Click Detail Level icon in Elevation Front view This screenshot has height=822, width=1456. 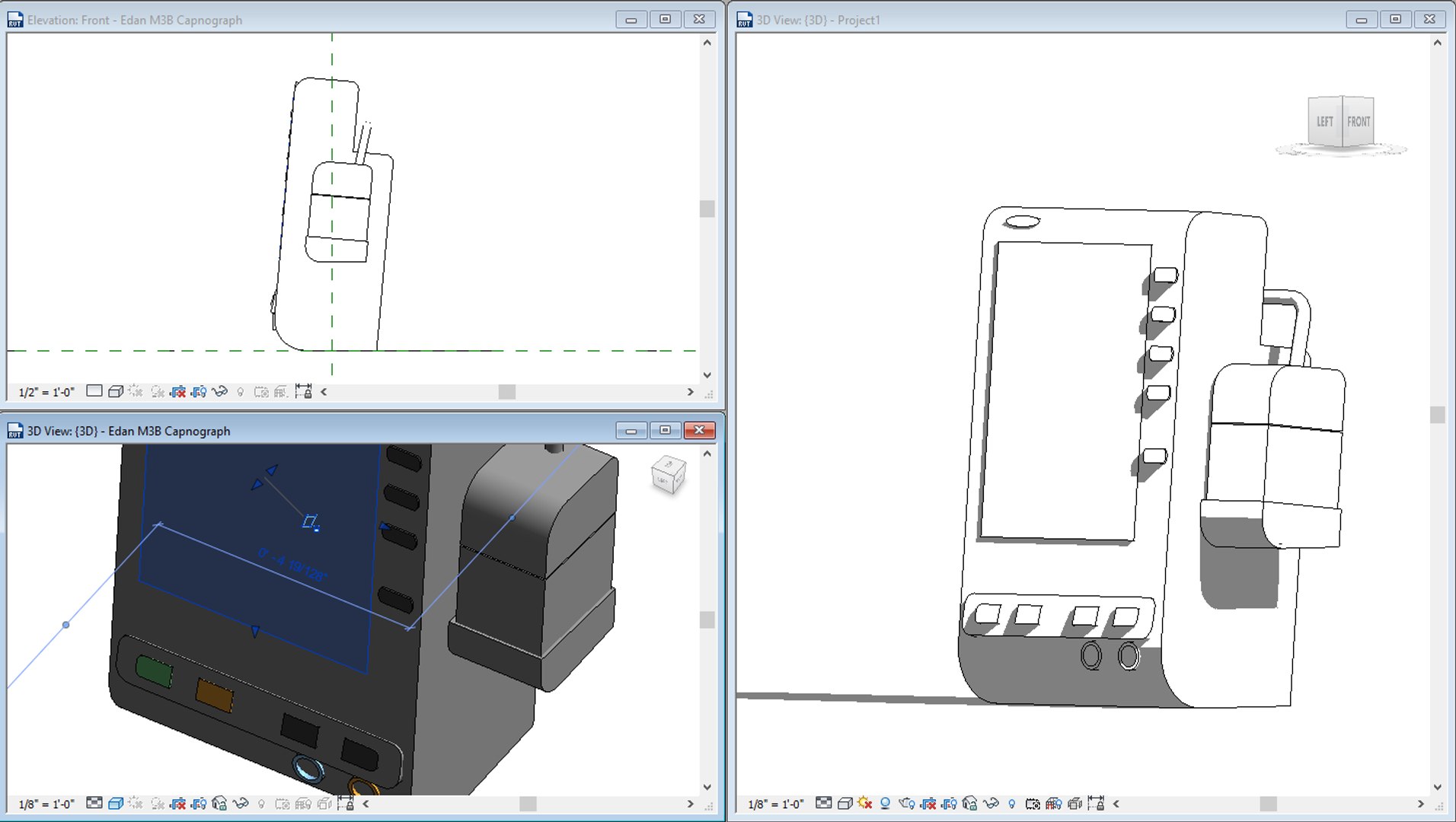[x=94, y=391]
